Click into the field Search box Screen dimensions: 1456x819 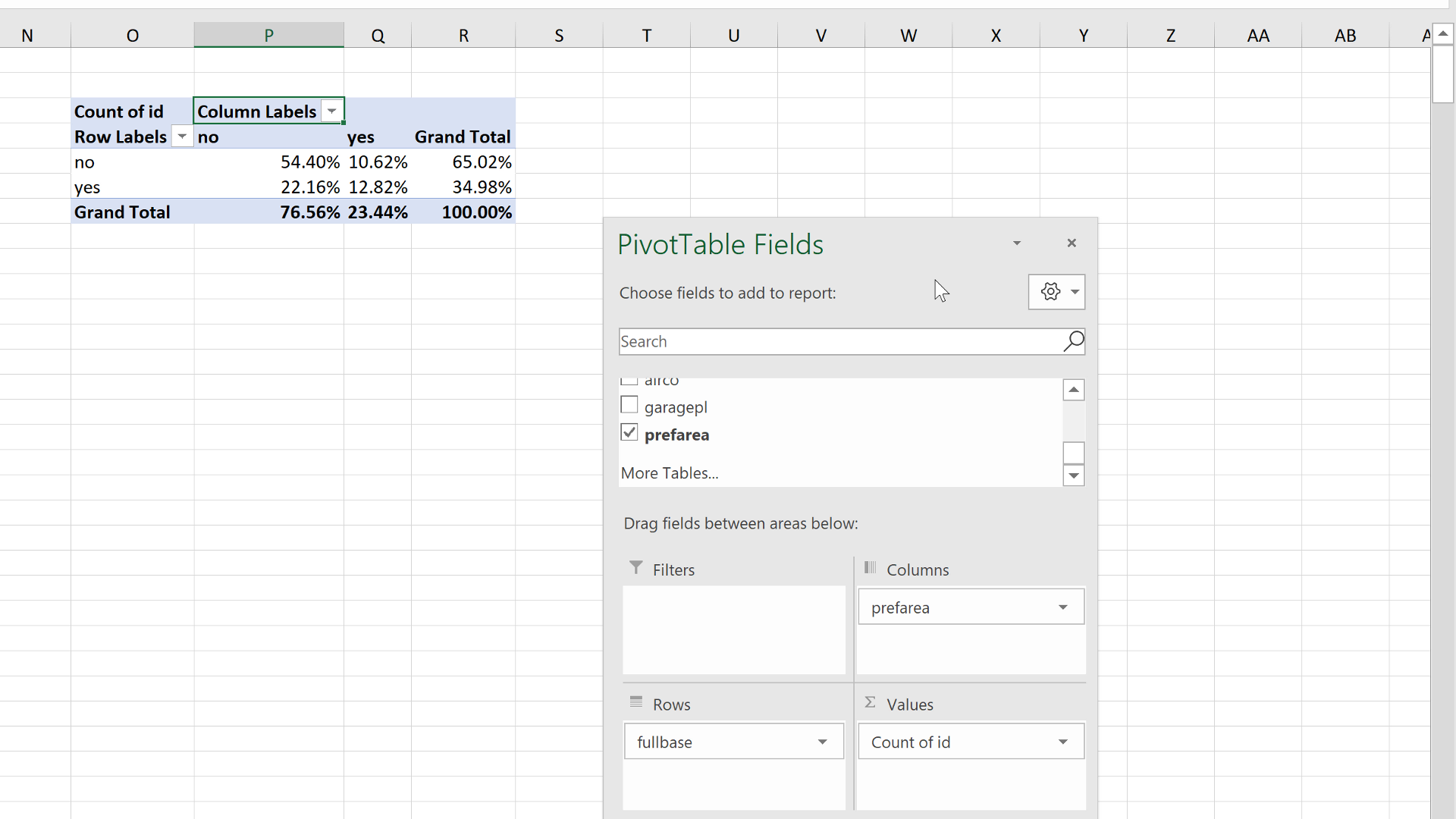pos(834,341)
